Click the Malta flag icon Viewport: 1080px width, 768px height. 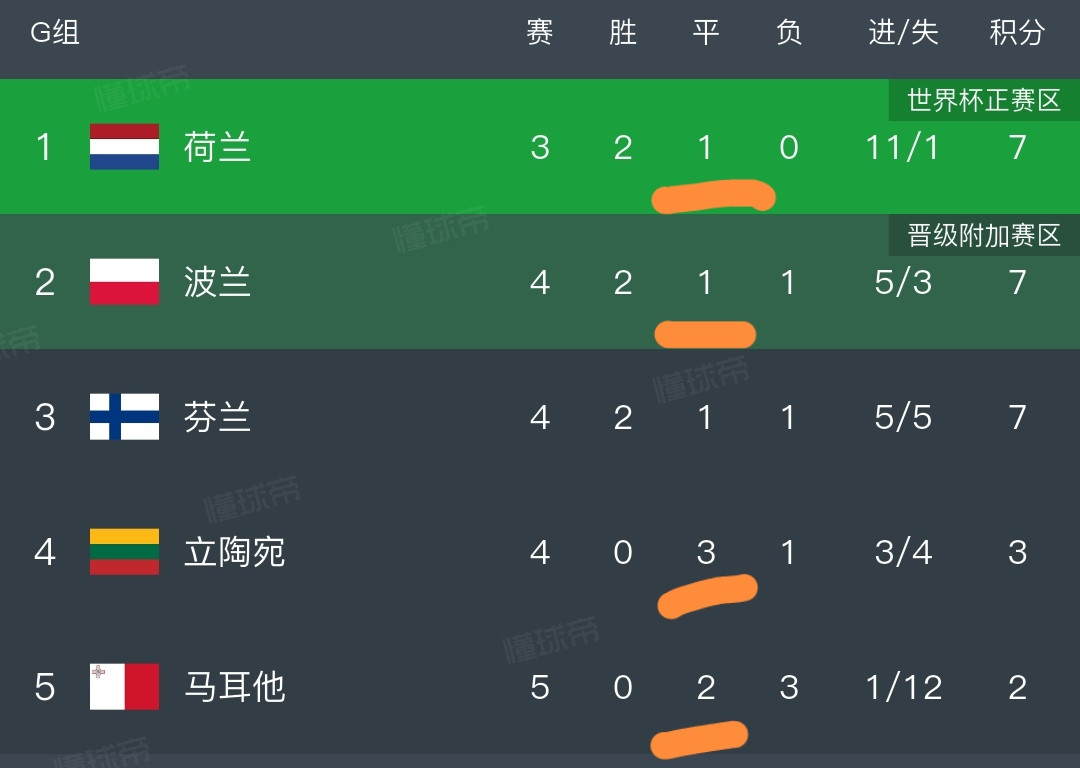coord(125,687)
